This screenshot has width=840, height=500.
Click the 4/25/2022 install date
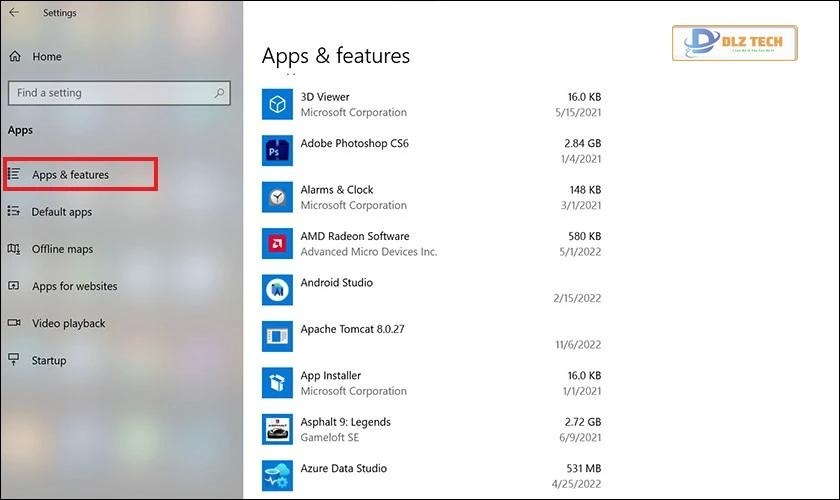pos(576,484)
